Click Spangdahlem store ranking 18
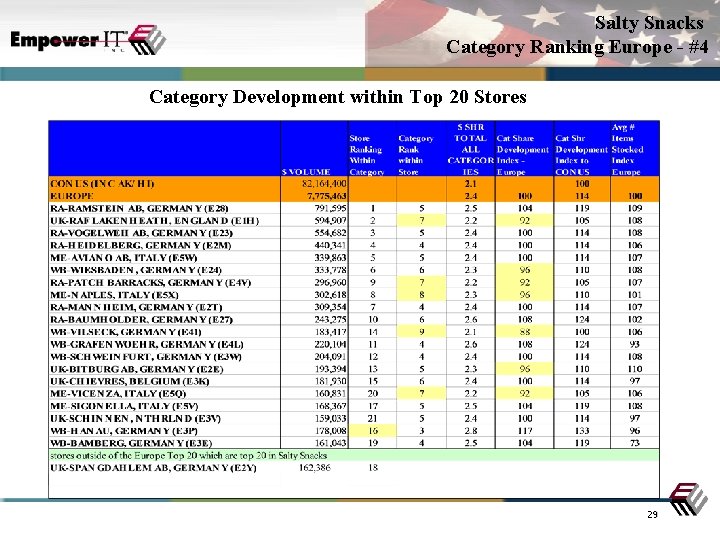Screen dimensions: 720x540 coord(373,468)
